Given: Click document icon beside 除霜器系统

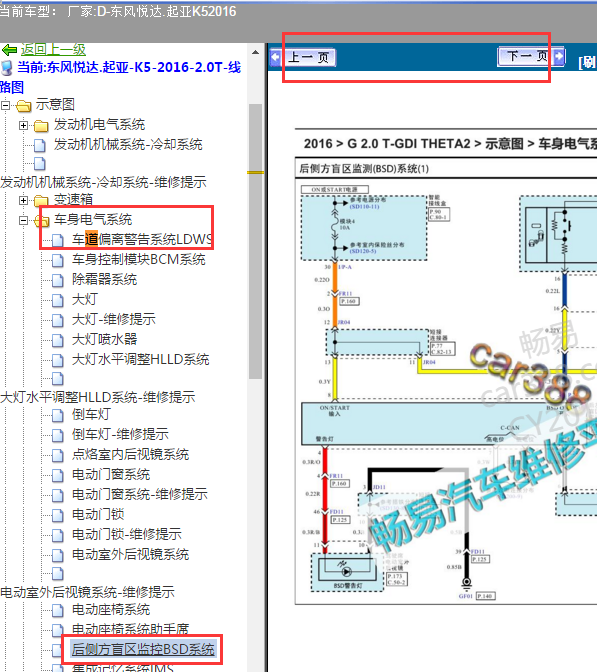Looking at the screenshot, I should click(x=58, y=280).
